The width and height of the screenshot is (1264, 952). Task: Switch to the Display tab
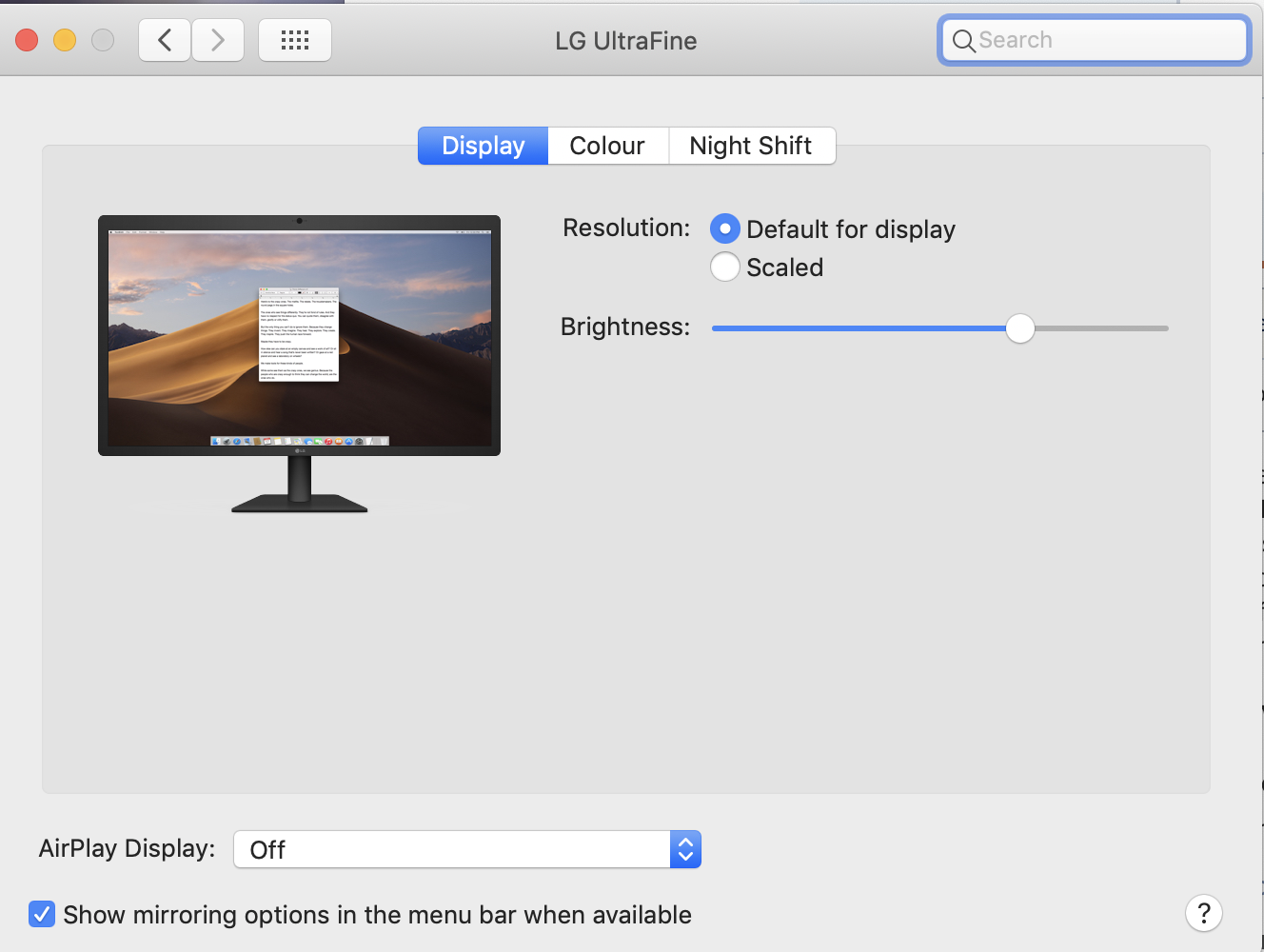(x=484, y=146)
